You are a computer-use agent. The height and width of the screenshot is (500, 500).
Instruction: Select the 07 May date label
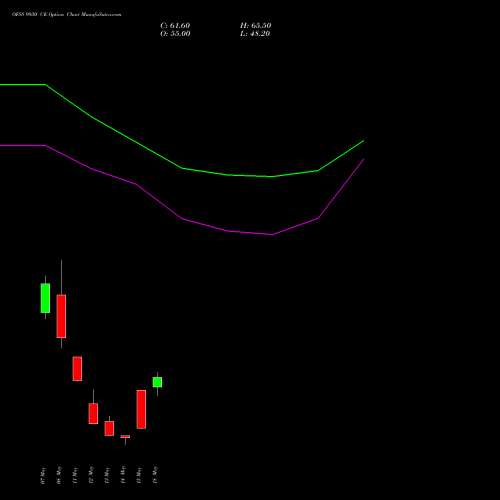click(43, 476)
